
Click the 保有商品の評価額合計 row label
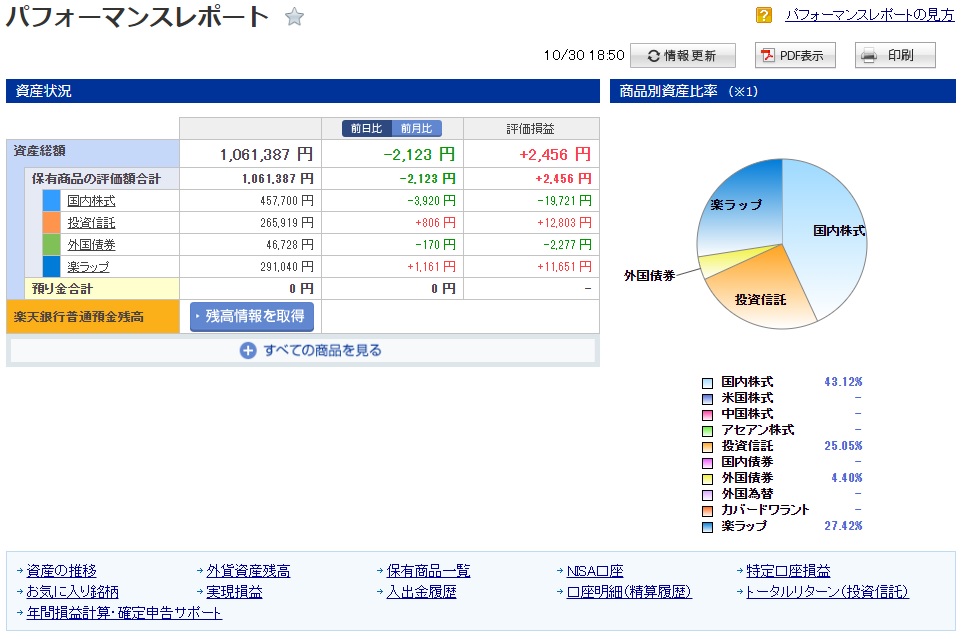[x=96, y=179]
